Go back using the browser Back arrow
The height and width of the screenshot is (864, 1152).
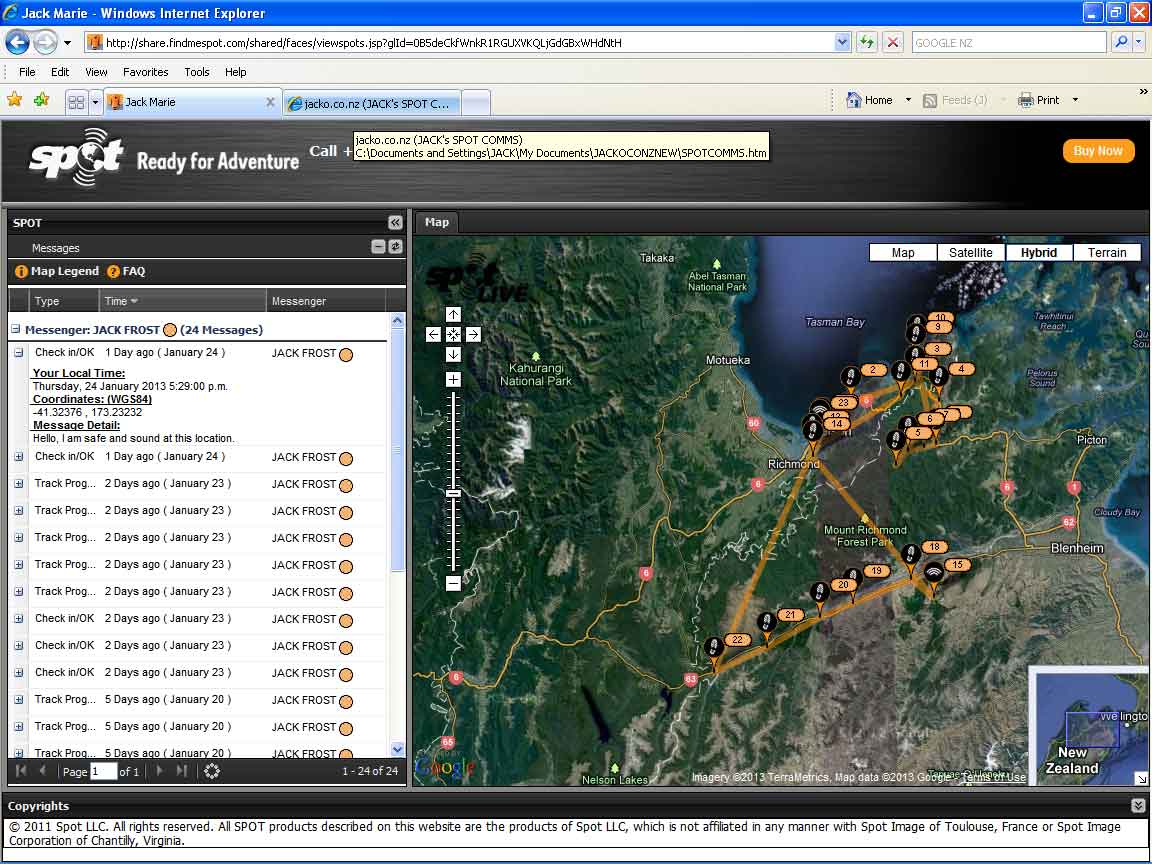tap(17, 43)
